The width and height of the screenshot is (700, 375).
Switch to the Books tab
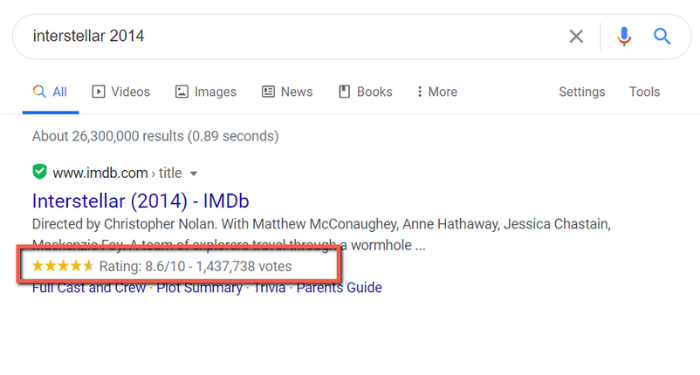coord(365,92)
